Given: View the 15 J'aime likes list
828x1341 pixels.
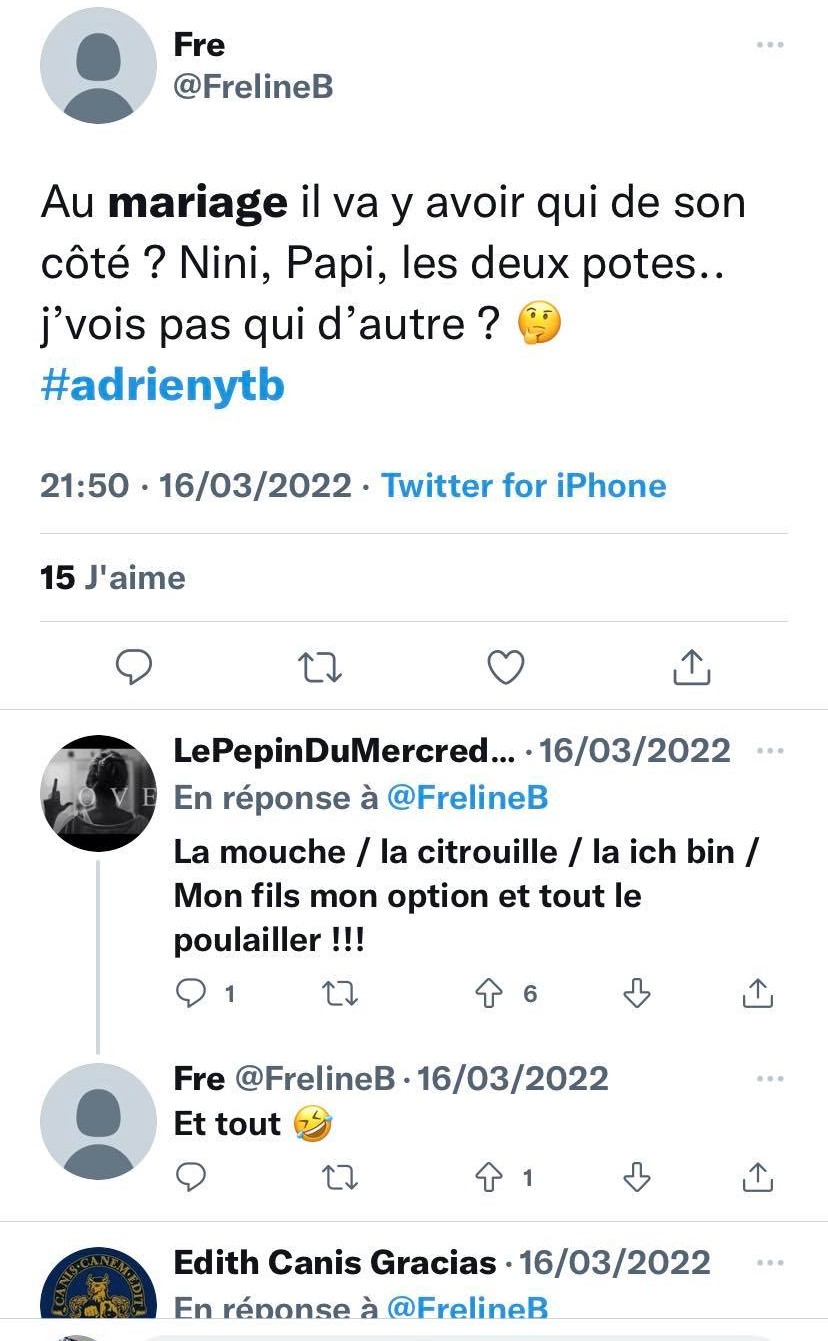Looking at the screenshot, I should (x=113, y=578).
